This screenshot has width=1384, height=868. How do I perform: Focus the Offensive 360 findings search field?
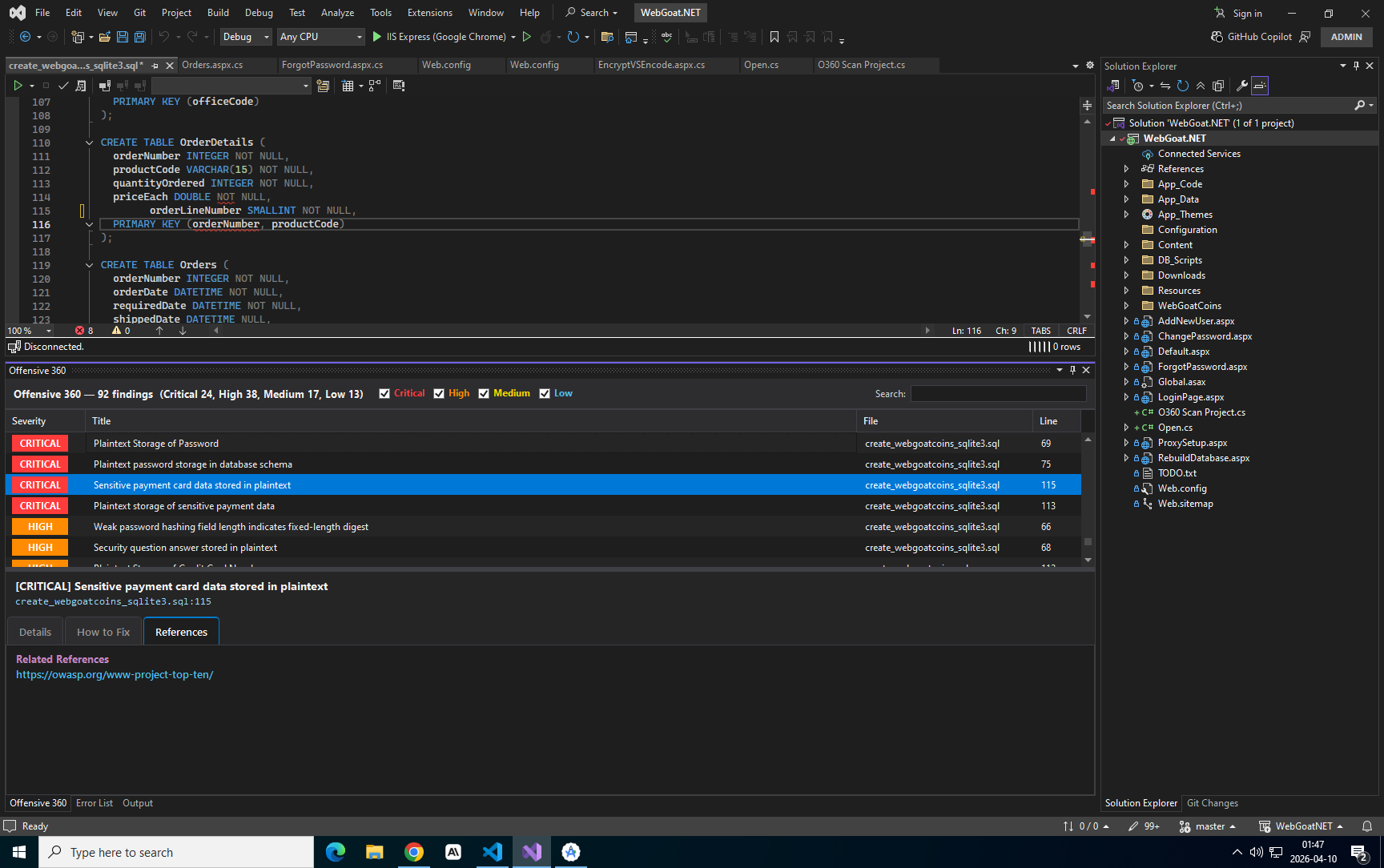998,394
